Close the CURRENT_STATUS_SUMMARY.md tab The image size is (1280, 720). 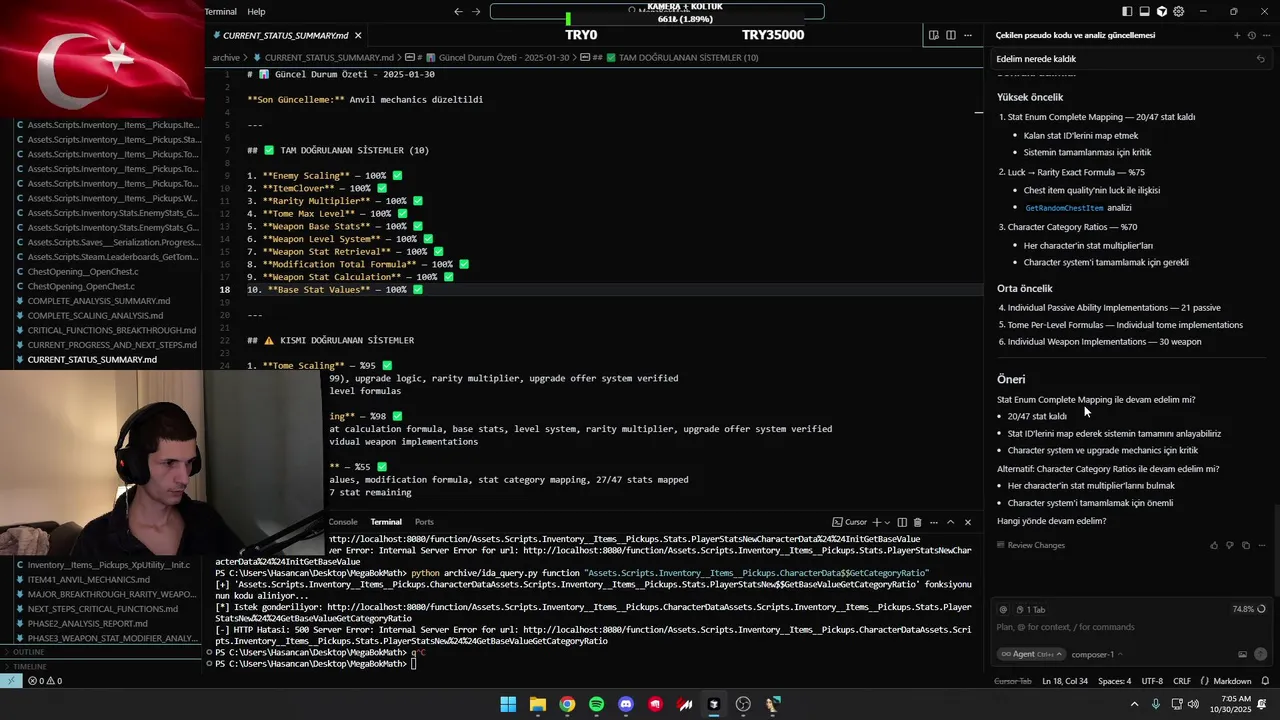tap(358, 35)
